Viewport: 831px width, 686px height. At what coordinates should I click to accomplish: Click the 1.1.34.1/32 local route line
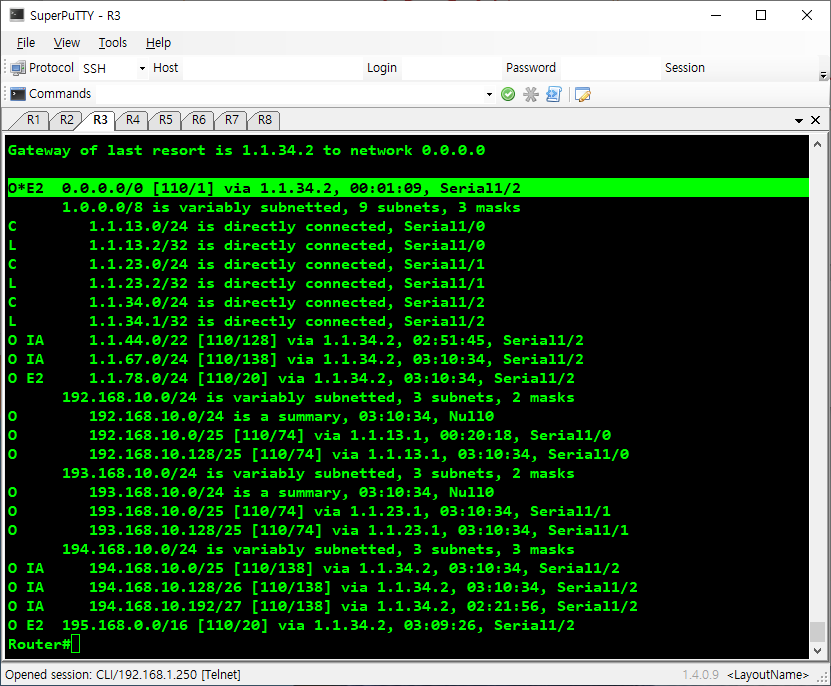(246, 321)
